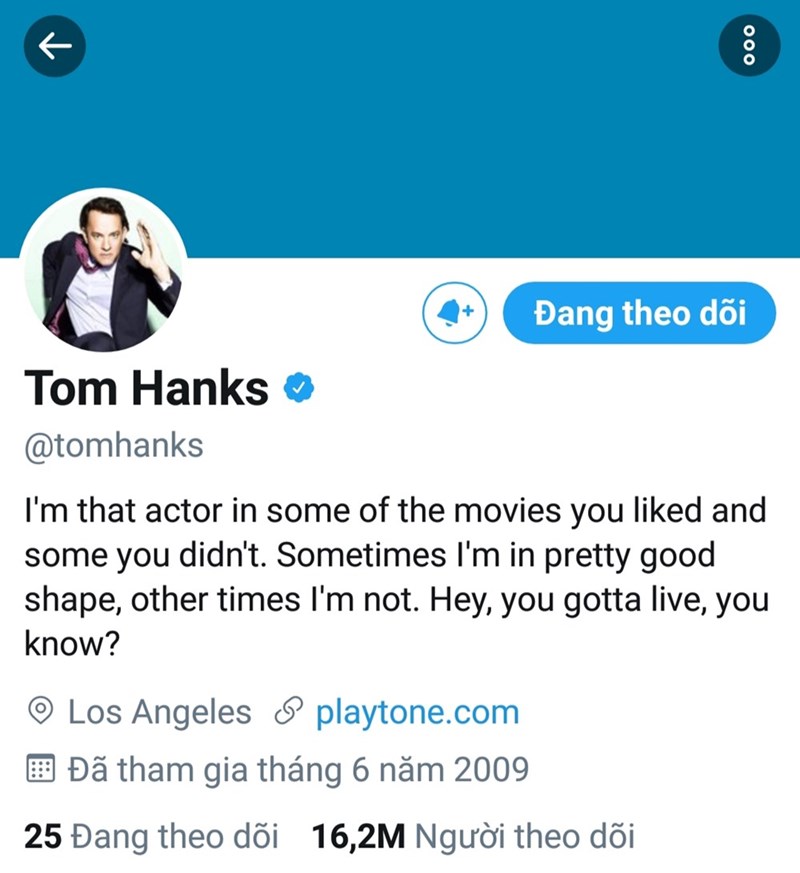Image resolution: width=800 pixels, height=873 pixels.
Task: Open Tom Hanks' profile picture
Action: 104,269
